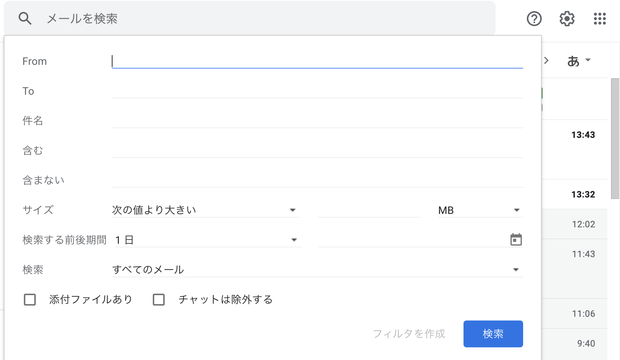This screenshot has height=360, width=620.
Task: Go to next page chevron arrow
Action: coord(546,61)
